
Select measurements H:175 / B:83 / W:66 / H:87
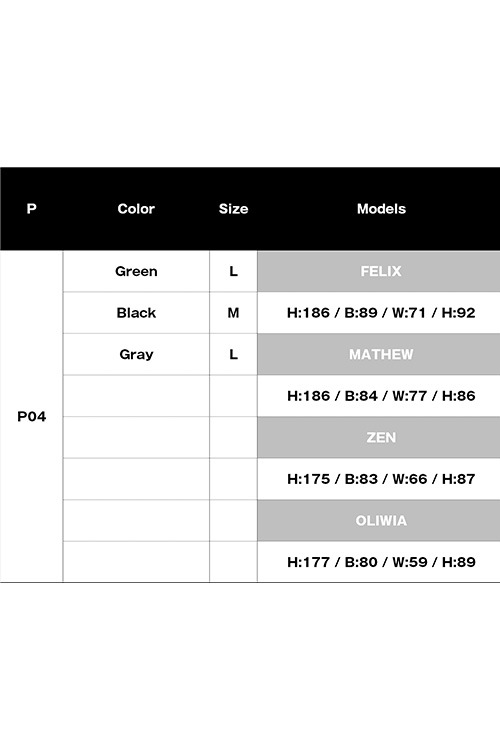click(381, 479)
